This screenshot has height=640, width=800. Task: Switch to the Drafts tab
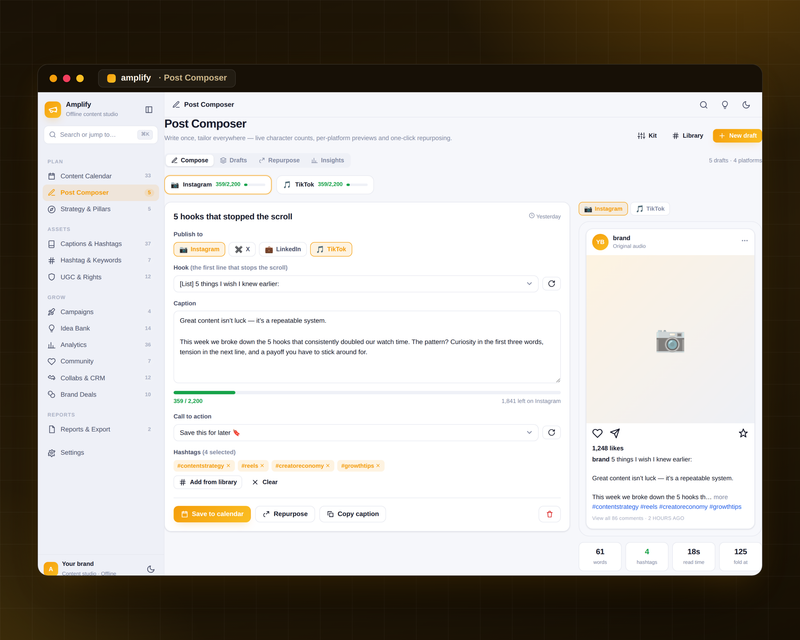(x=233, y=160)
